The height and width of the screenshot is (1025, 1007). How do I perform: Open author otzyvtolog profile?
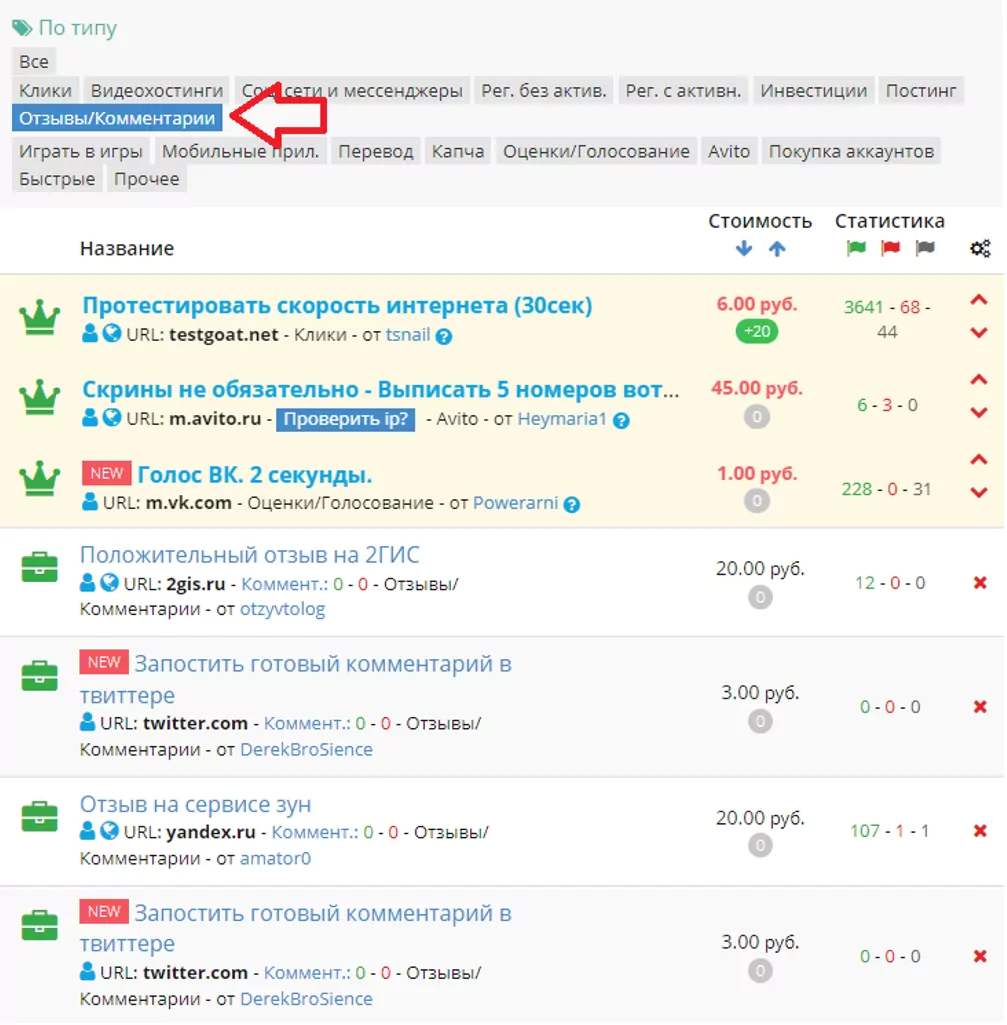pyautogui.click(x=282, y=609)
